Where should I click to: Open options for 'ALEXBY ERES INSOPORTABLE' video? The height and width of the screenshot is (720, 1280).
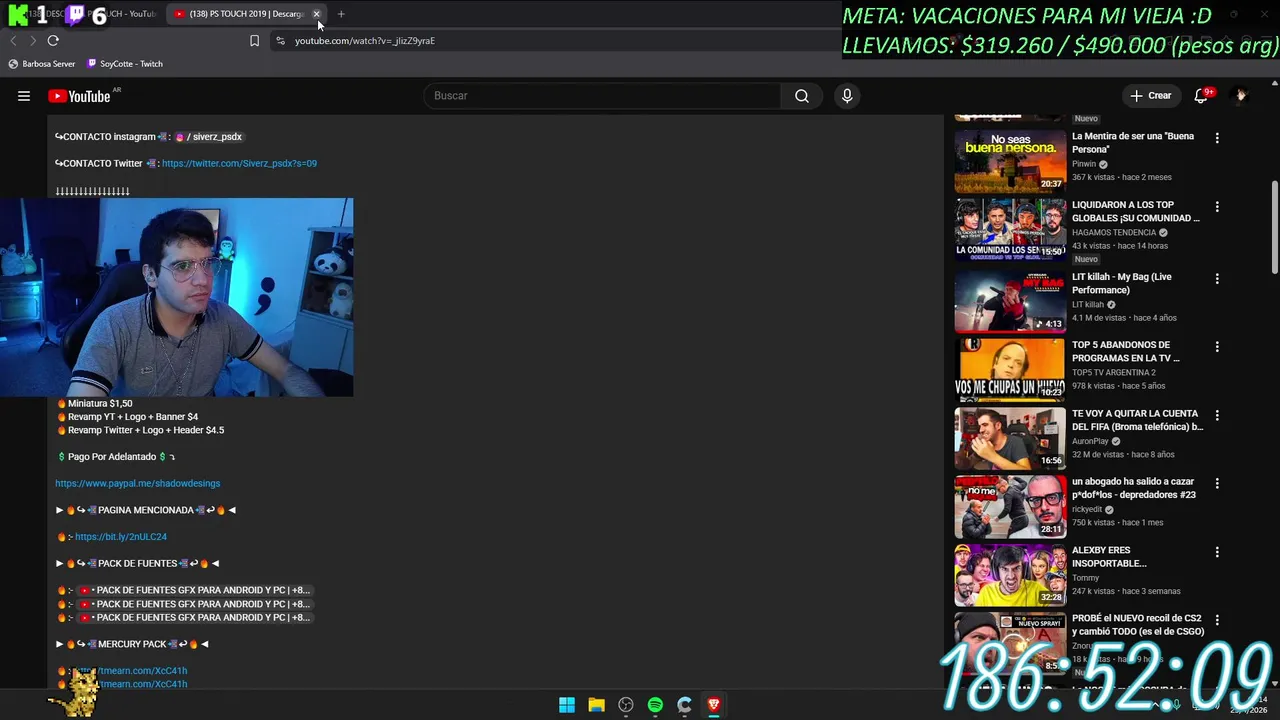click(x=1217, y=552)
